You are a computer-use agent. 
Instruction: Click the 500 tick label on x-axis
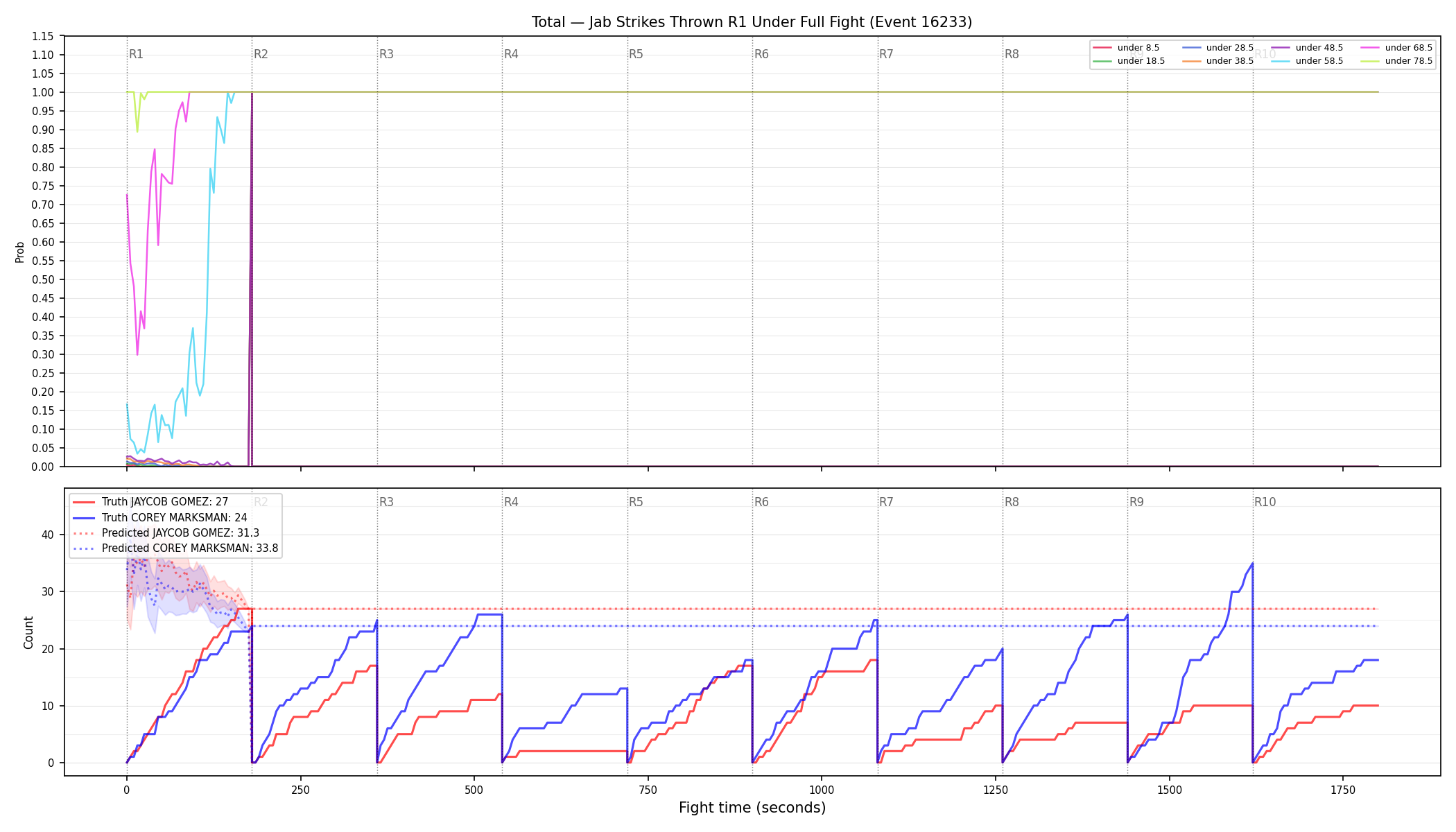pyautogui.click(x=474, y=790)
